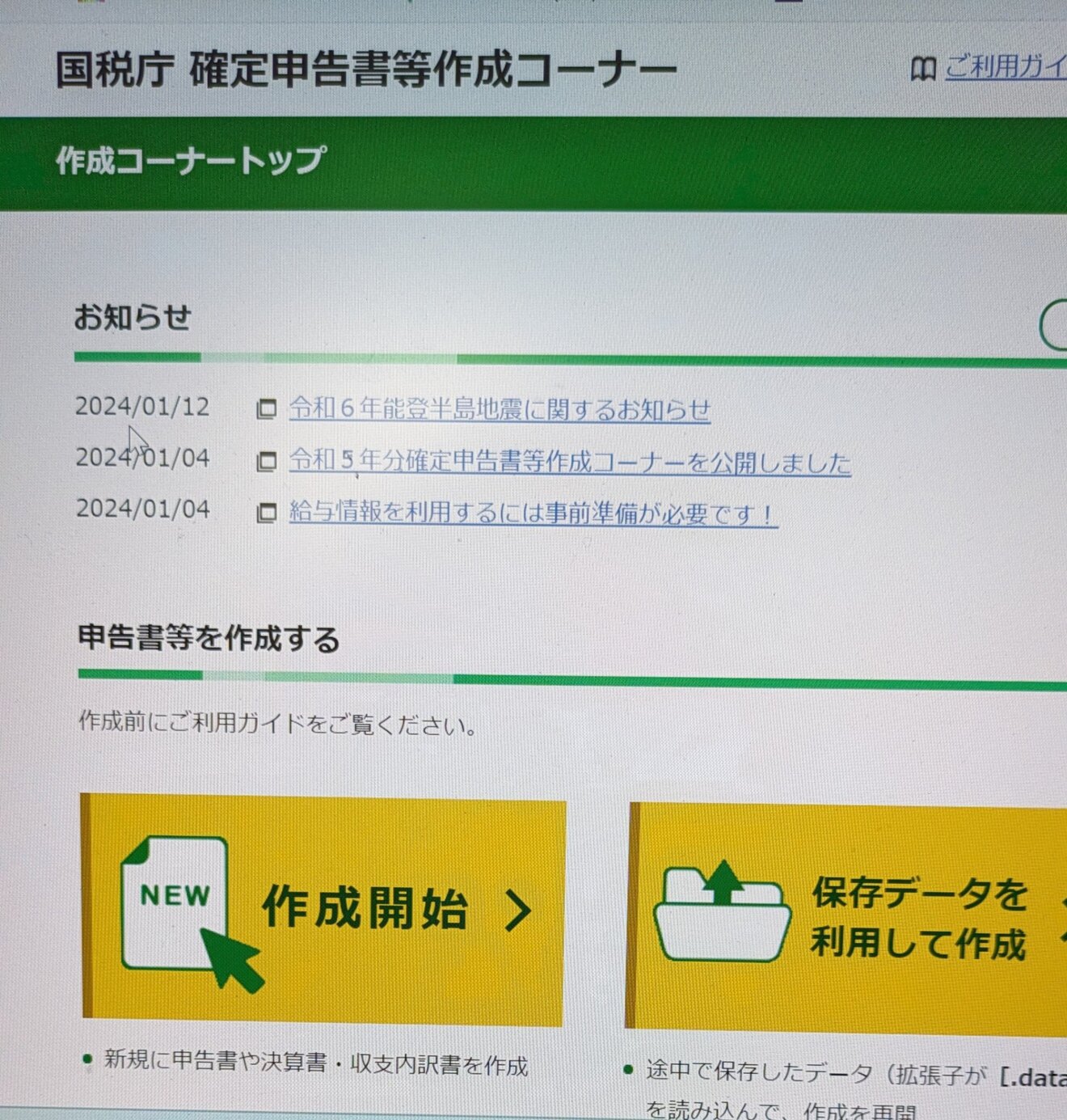Image resolution: width=1067 pixels, height=1120 pixels.
Task: Click the 申告書等を作成する section heading
Action: point(209,638)
